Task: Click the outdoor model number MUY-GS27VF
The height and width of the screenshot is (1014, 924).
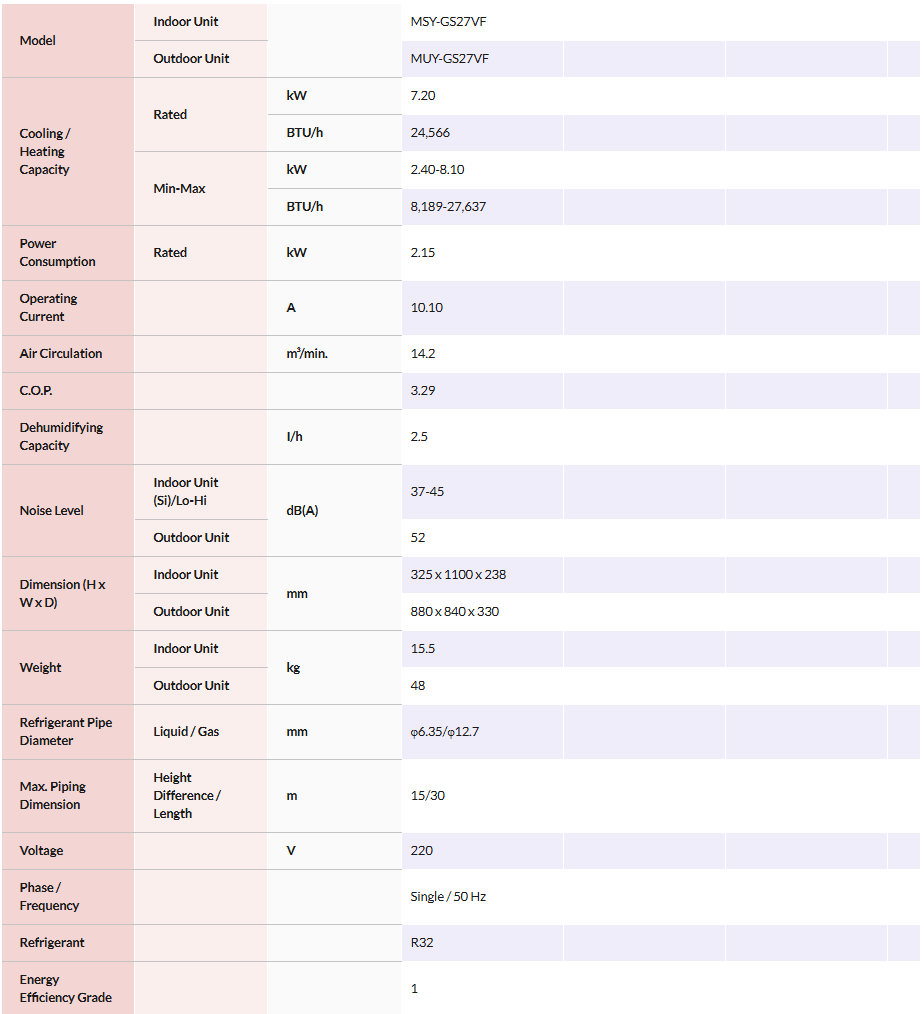Action: pyautogui.click(x=449, y=58)
